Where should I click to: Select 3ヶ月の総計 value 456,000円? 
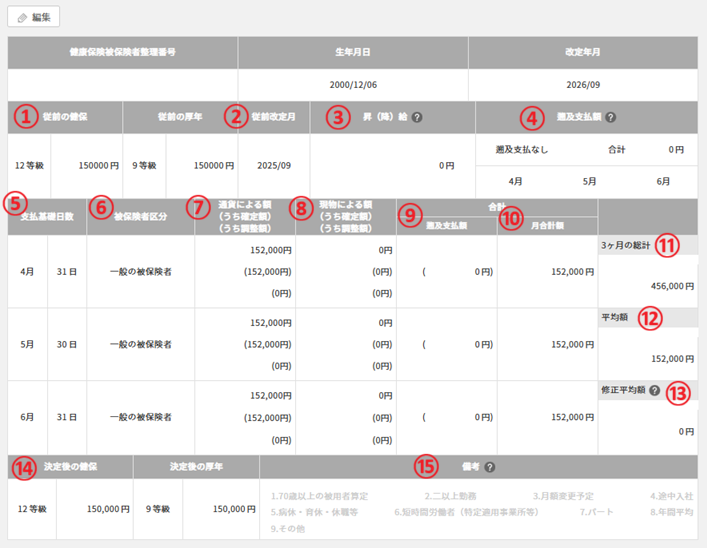[x=672, y=286]
